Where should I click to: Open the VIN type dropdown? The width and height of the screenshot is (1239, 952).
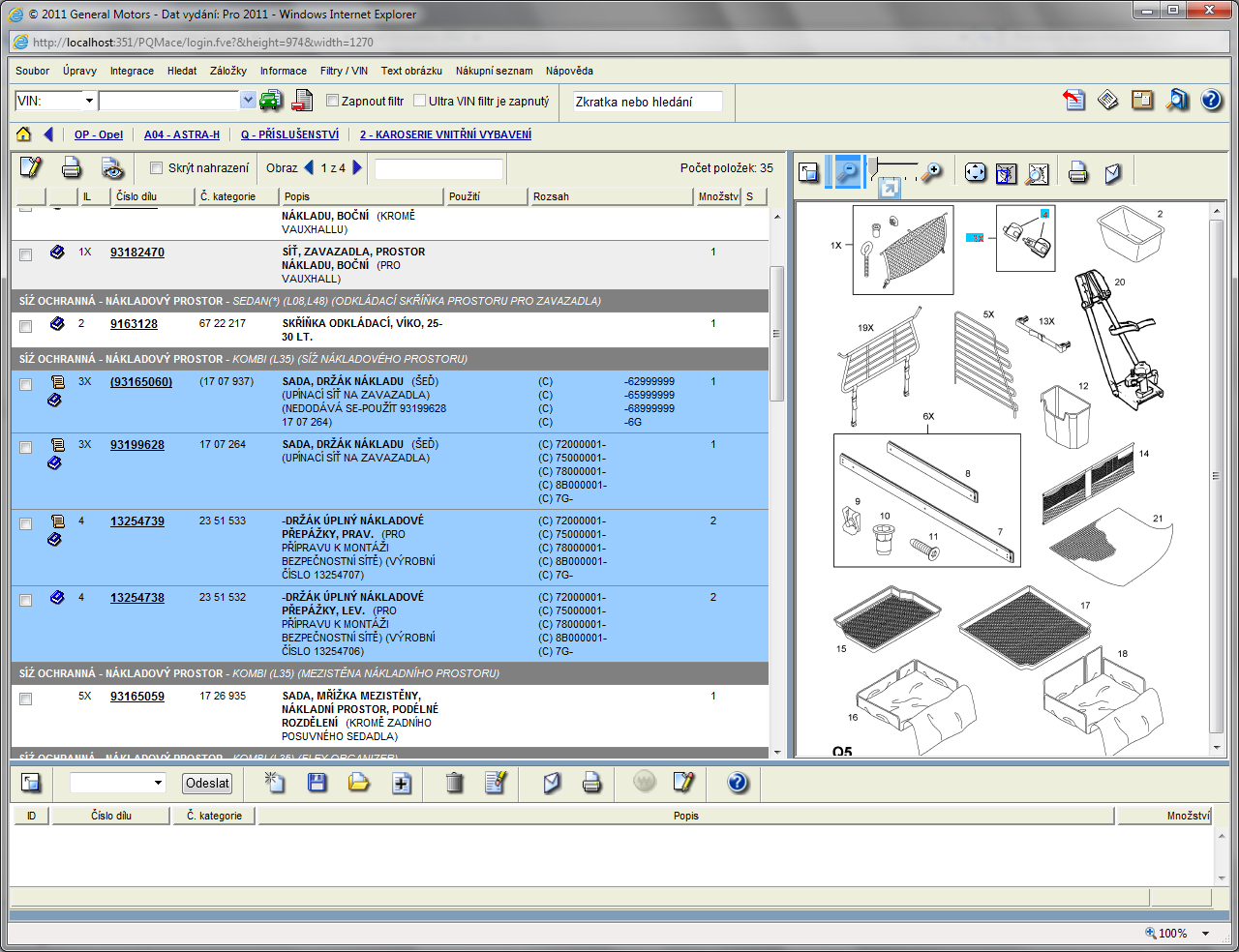[x=89, y=101]
